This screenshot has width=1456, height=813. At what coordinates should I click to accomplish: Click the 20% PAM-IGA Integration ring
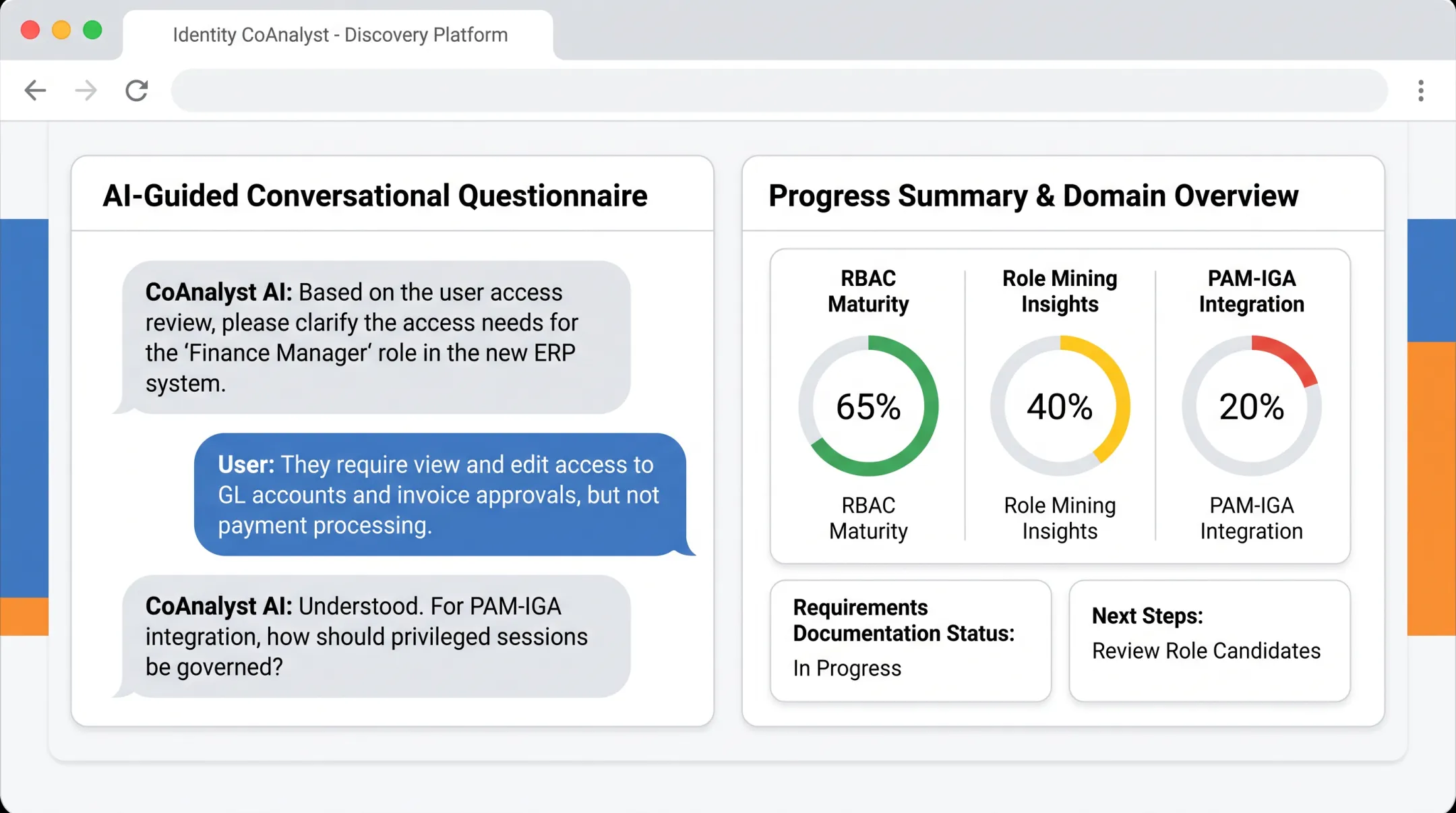point(1252,406)
